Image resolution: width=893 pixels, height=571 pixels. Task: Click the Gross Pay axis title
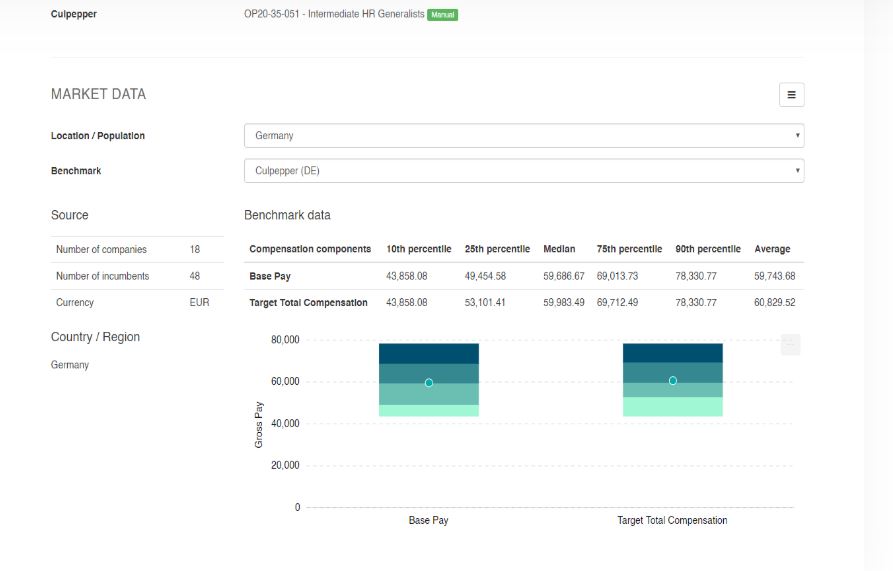[259, 424]
